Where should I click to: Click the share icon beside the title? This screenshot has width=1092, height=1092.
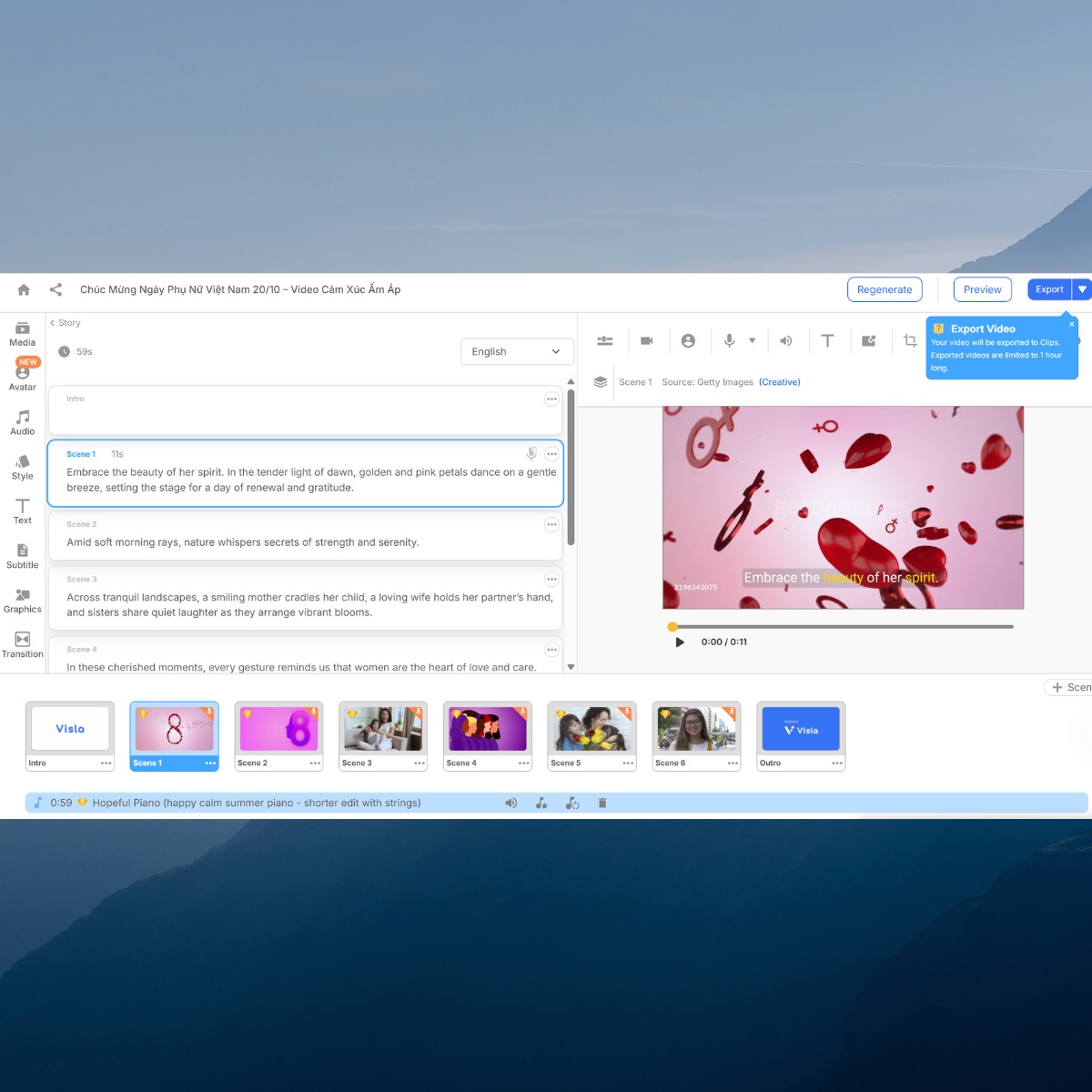[x=56, y=289]
